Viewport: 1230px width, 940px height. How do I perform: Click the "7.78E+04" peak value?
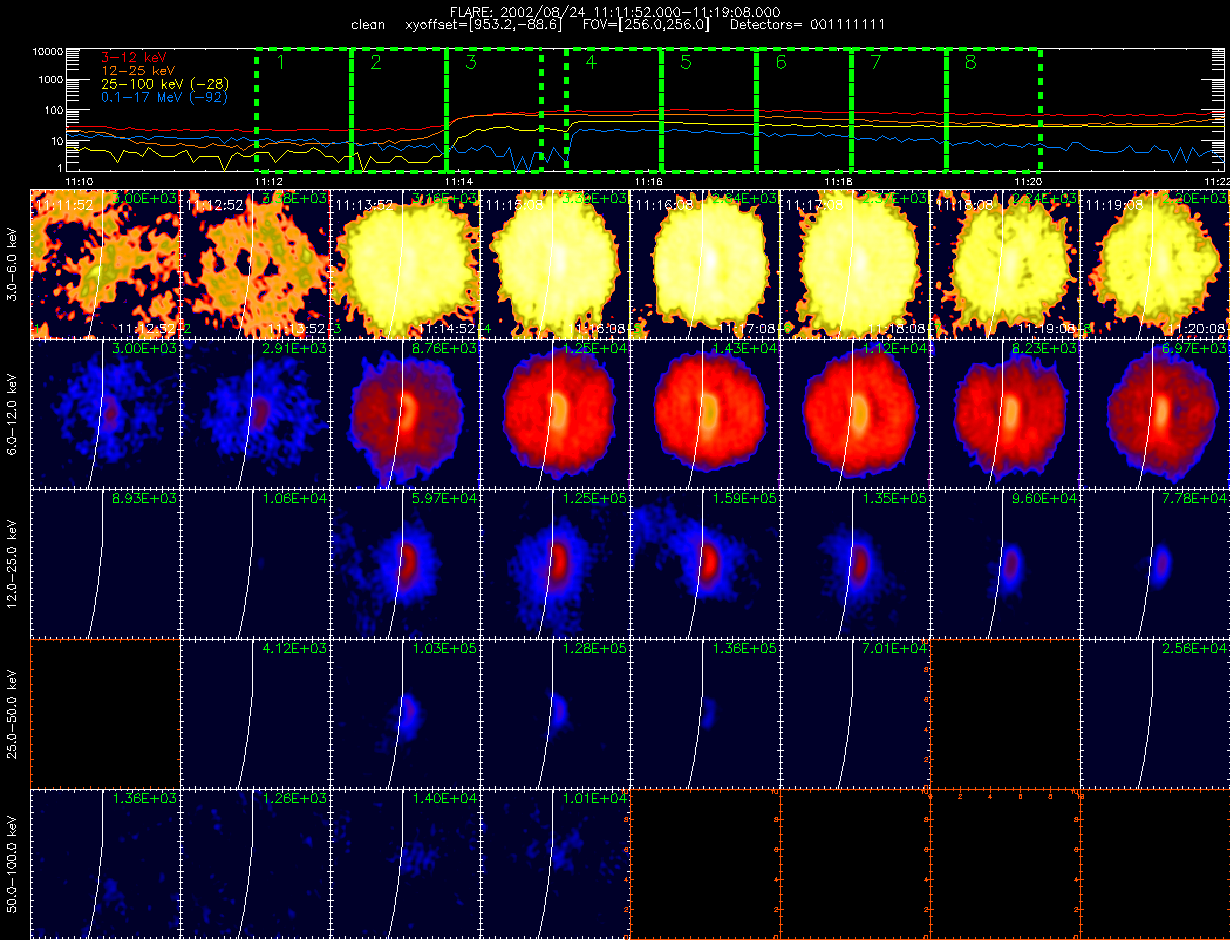[x=1195, y=498]
